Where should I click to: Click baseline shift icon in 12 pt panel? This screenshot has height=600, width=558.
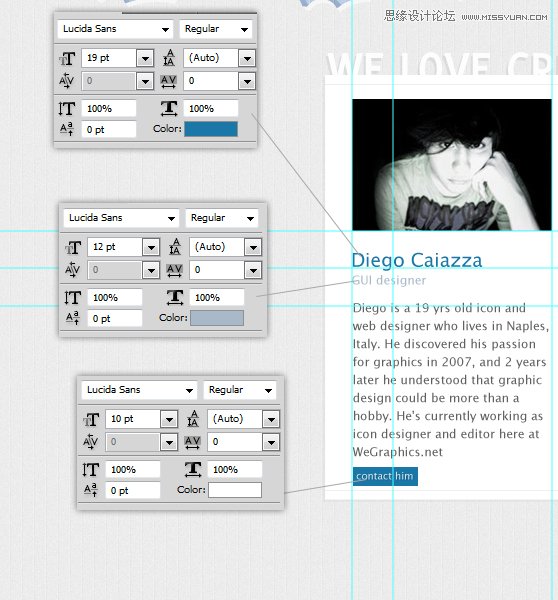(x=73, y=318)
